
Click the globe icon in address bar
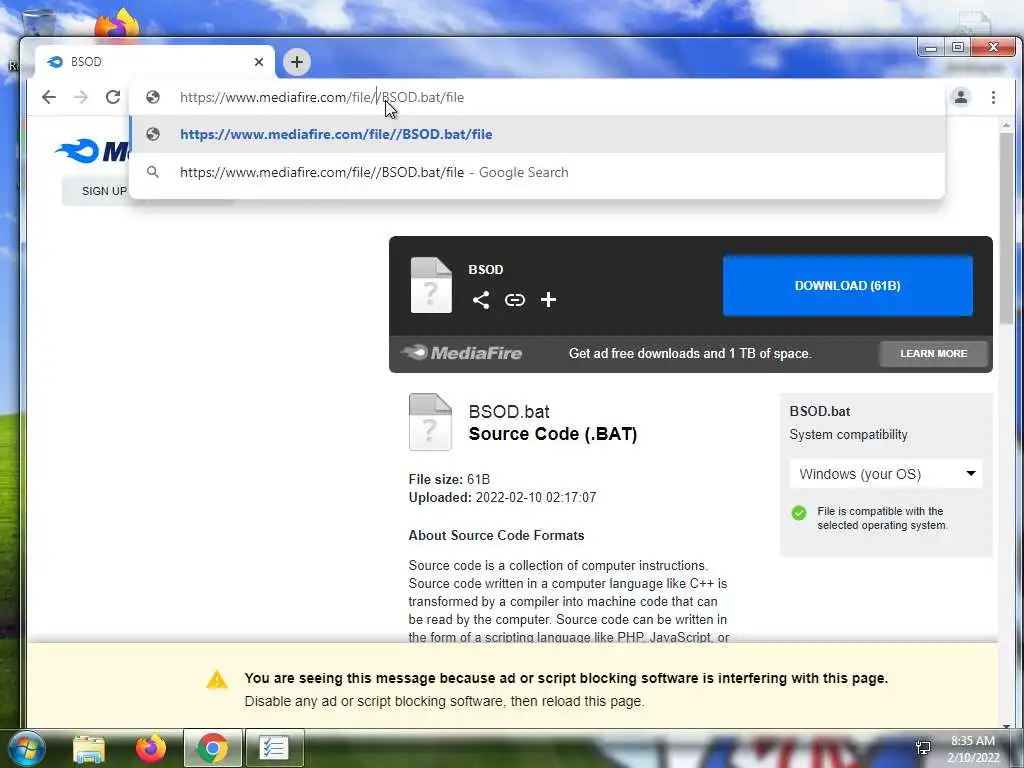point(153,97)
